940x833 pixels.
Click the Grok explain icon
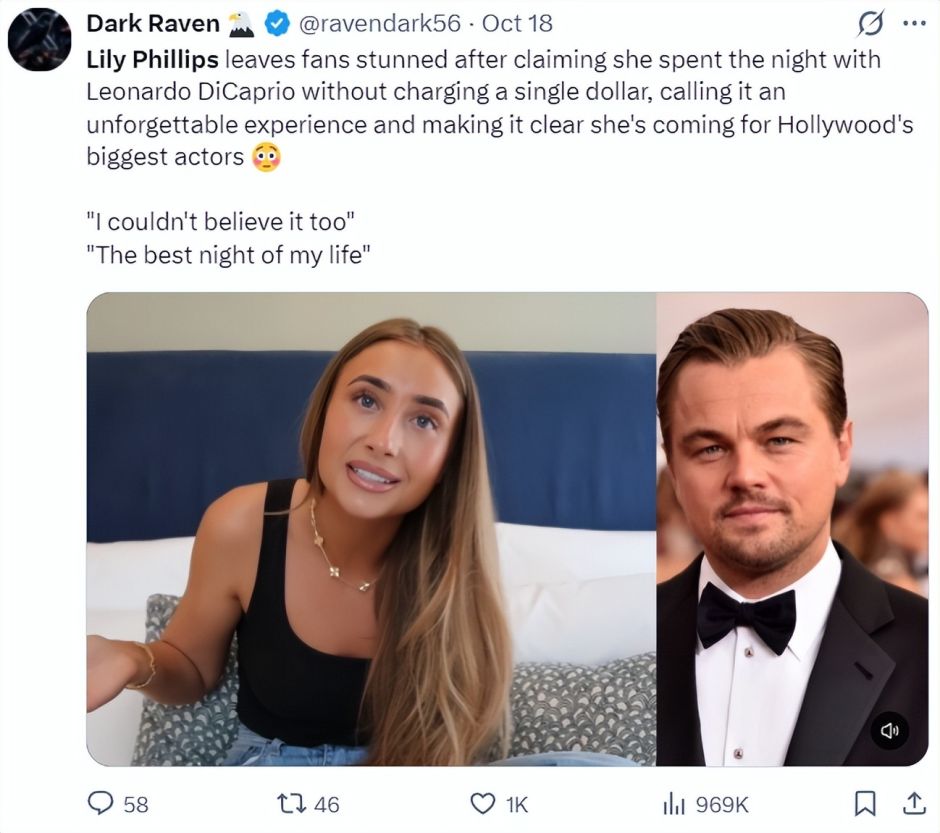(x=870, y=25)
